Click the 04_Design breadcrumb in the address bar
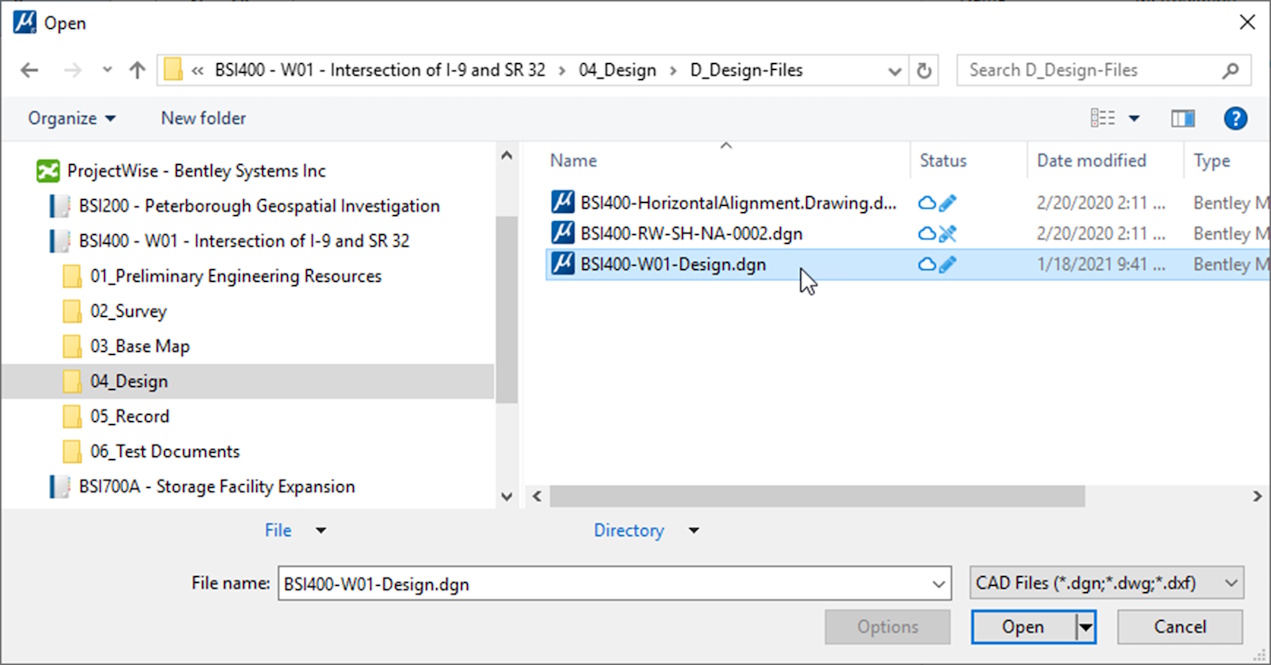The height and width of the screenshot is (665, 1271). point(617,70)
